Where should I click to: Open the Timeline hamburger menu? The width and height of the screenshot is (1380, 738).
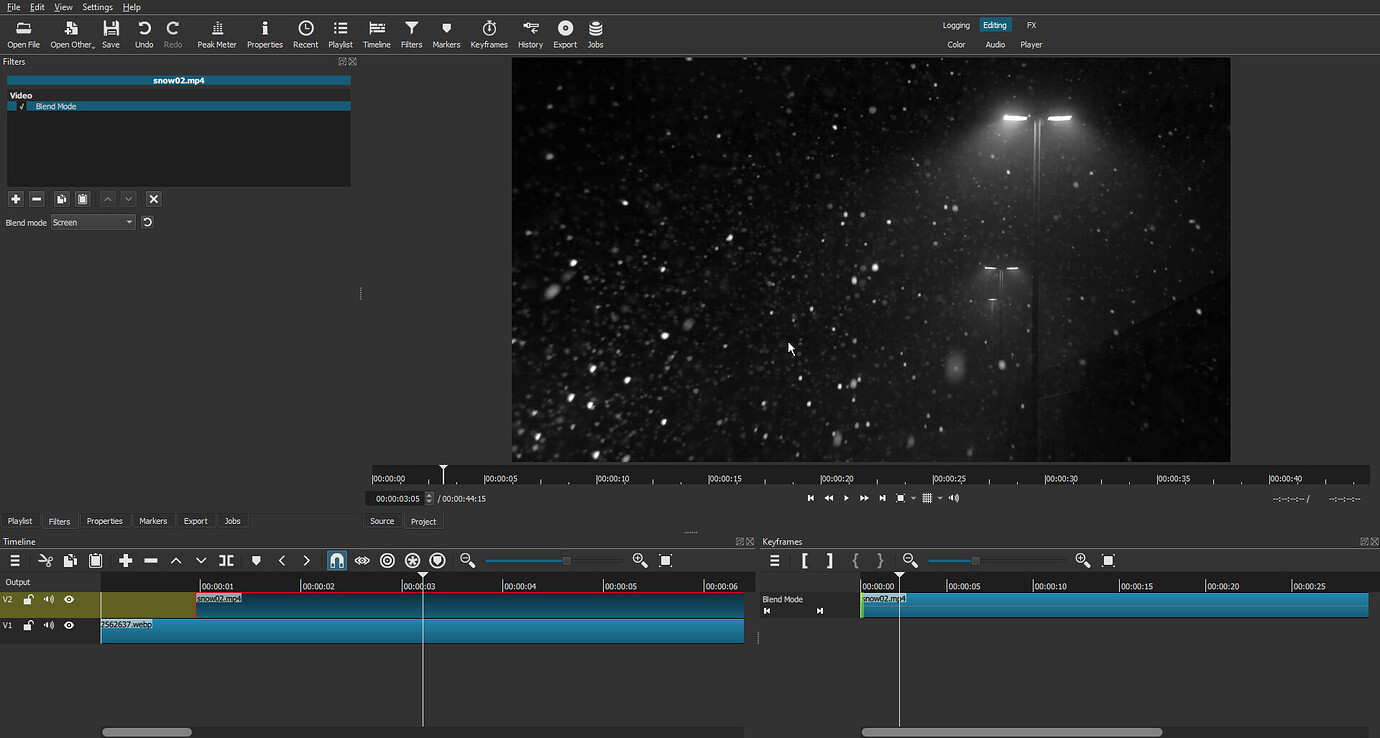[15, 560]
